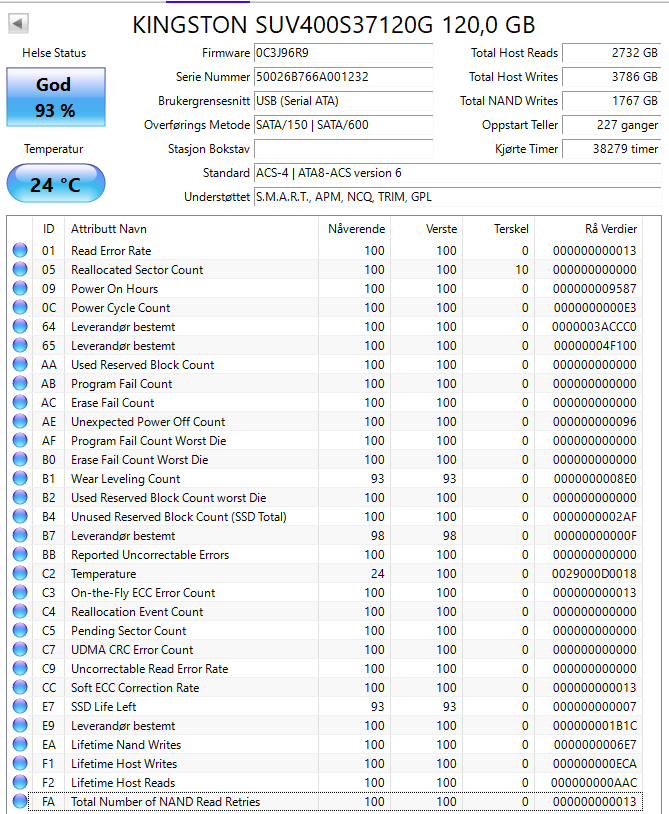Viewport: 669px width, 814px height.
Task: Click the Verste column header
Action: coord(427,229)
